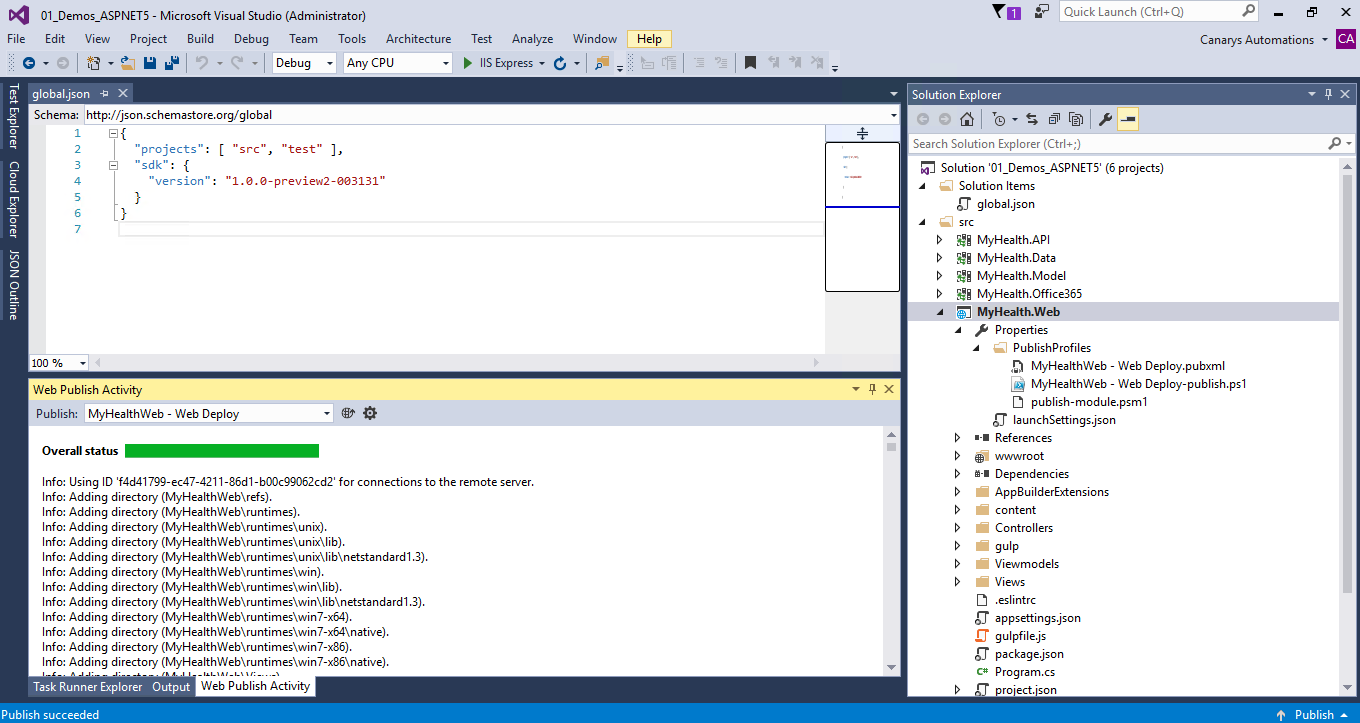1360x723 pixels.
Task: Toggle Show All Files in Solution Explorer
Action: [x=1076, y=119]
